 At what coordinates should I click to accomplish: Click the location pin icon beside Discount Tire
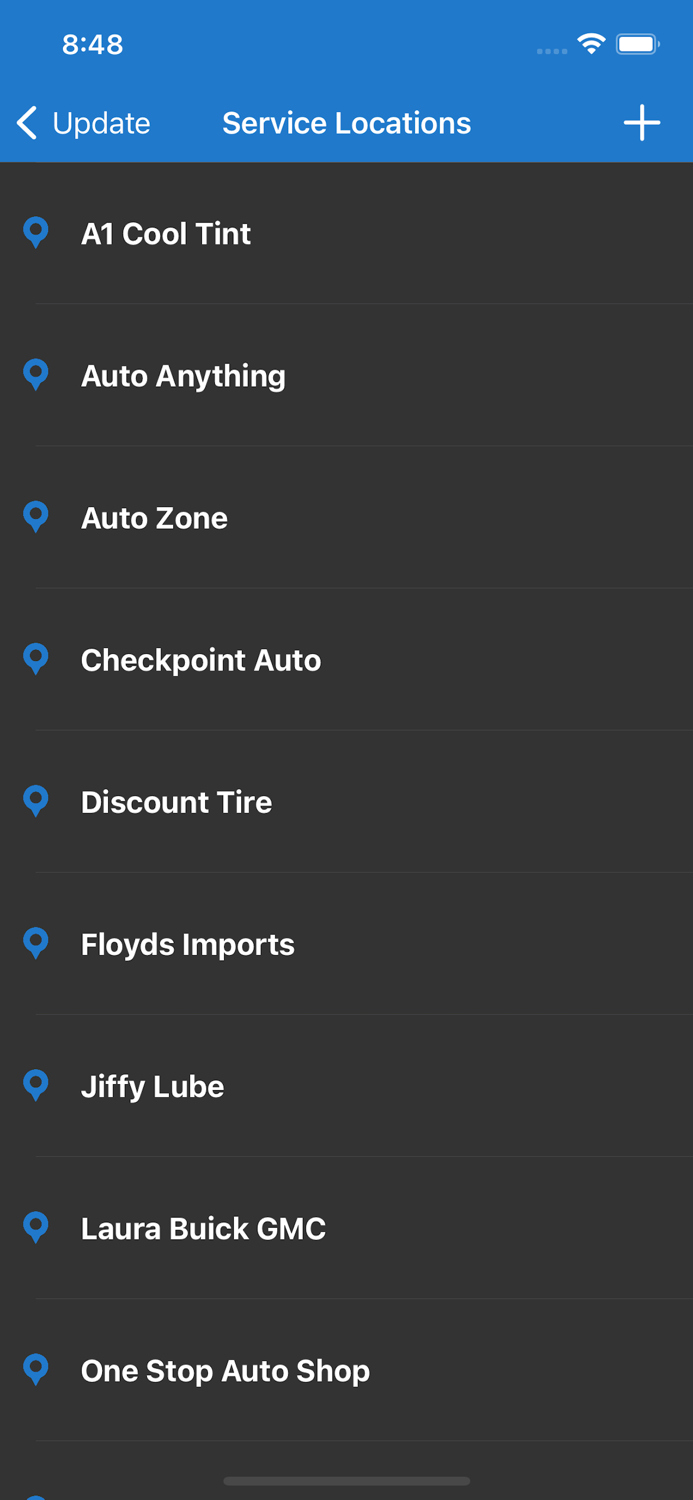[x=36, y=801]
